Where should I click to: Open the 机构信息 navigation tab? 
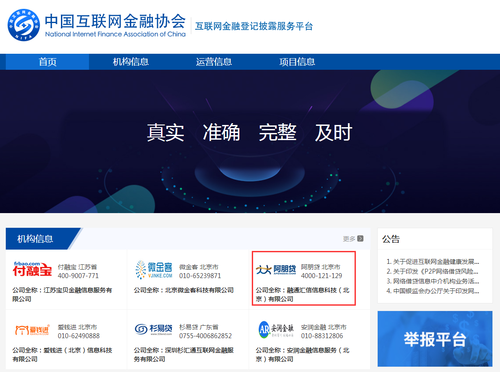[131, 62]
